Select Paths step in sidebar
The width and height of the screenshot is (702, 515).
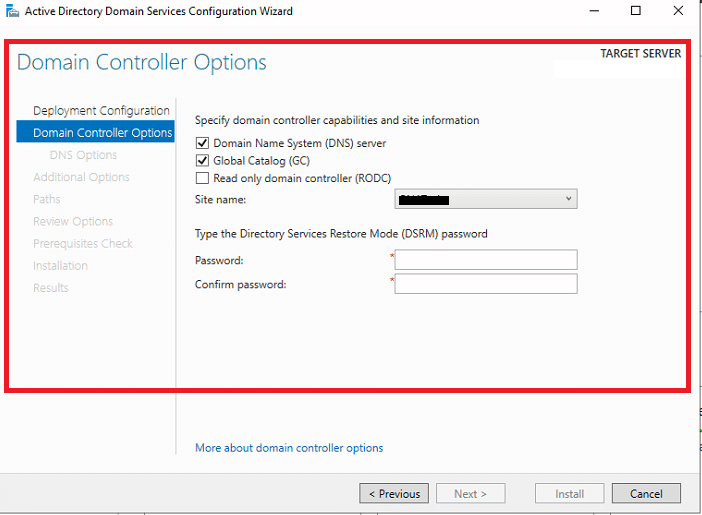click(47, 199)
